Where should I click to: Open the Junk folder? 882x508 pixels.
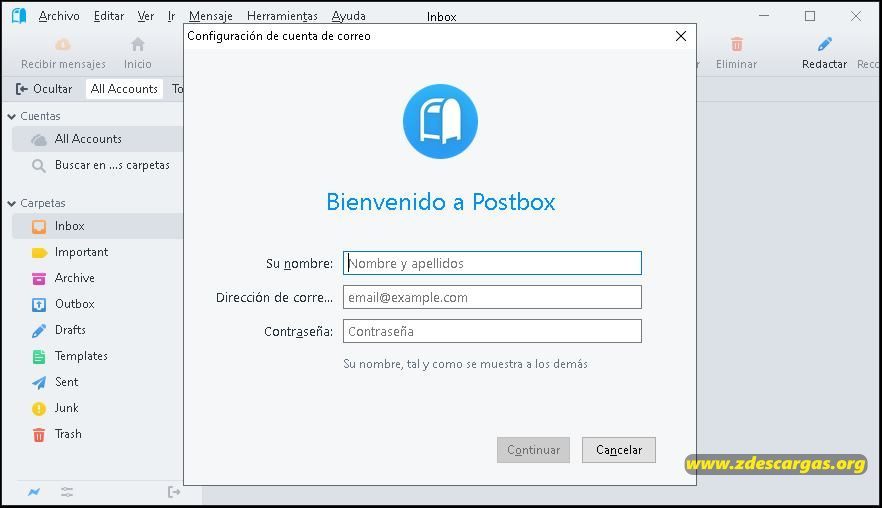(97, 408)
